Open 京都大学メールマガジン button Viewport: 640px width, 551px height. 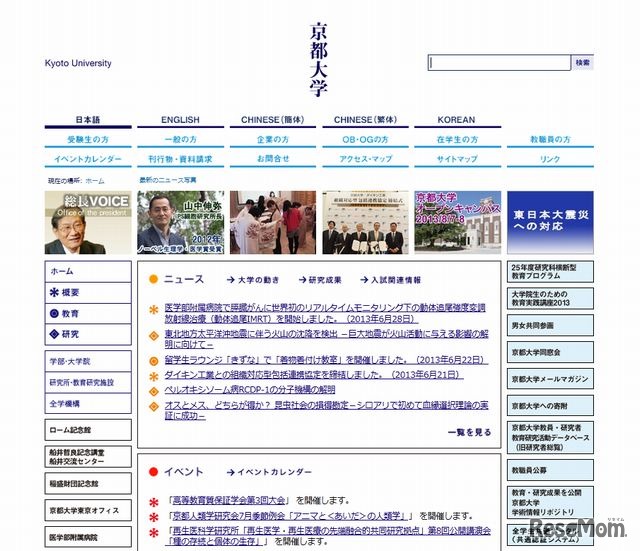click(x=550, y=379)
